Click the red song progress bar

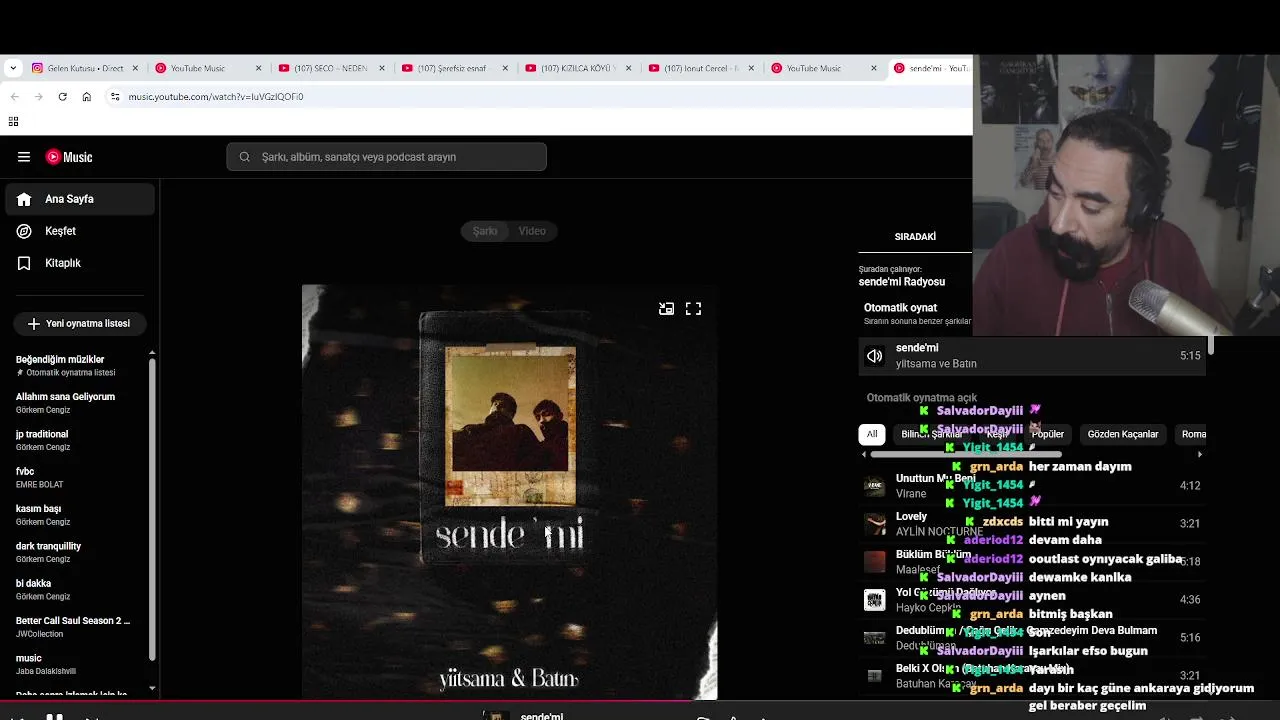pyautogui.click(x=345, y=702)
